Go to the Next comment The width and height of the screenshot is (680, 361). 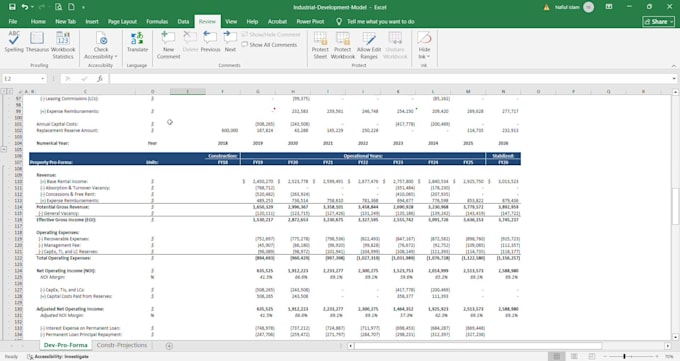pos(230,42)
